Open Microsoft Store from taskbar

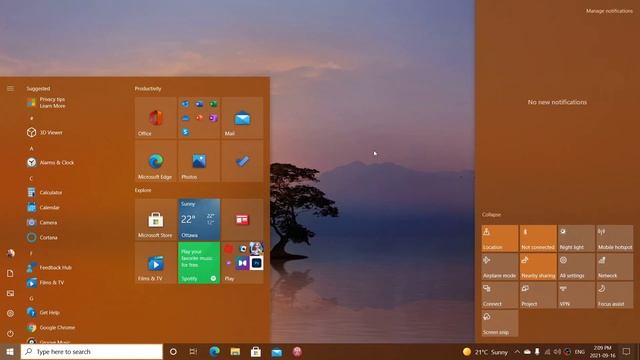(256, 352)
